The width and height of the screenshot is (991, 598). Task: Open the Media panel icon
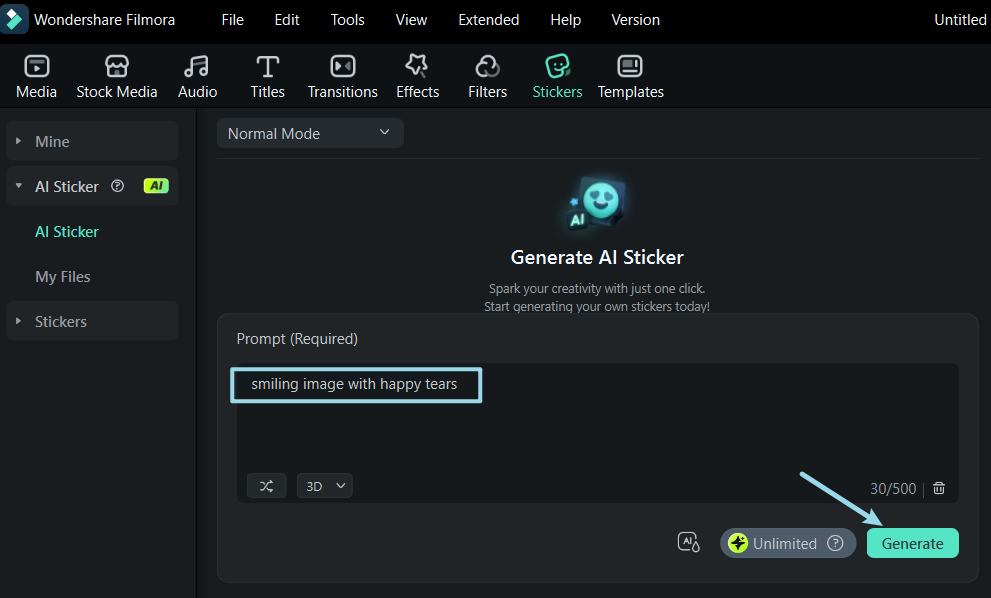pos(37,66)
